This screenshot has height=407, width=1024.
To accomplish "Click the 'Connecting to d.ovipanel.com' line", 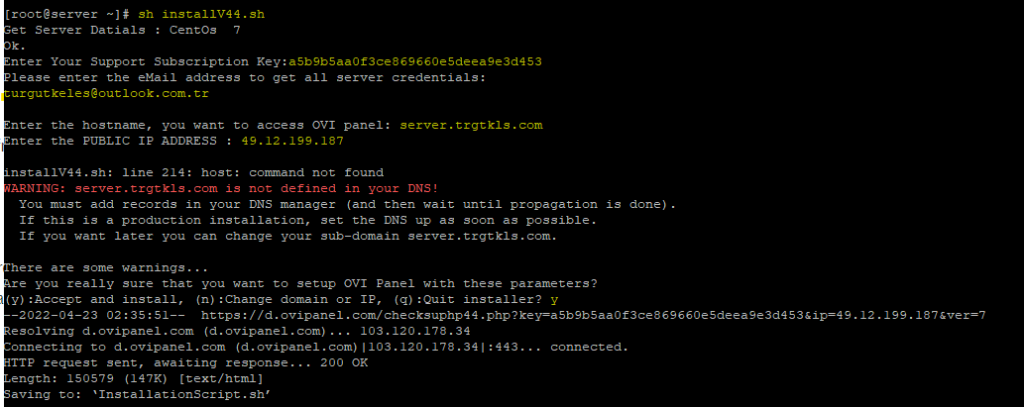I will [x=316, y=347].
